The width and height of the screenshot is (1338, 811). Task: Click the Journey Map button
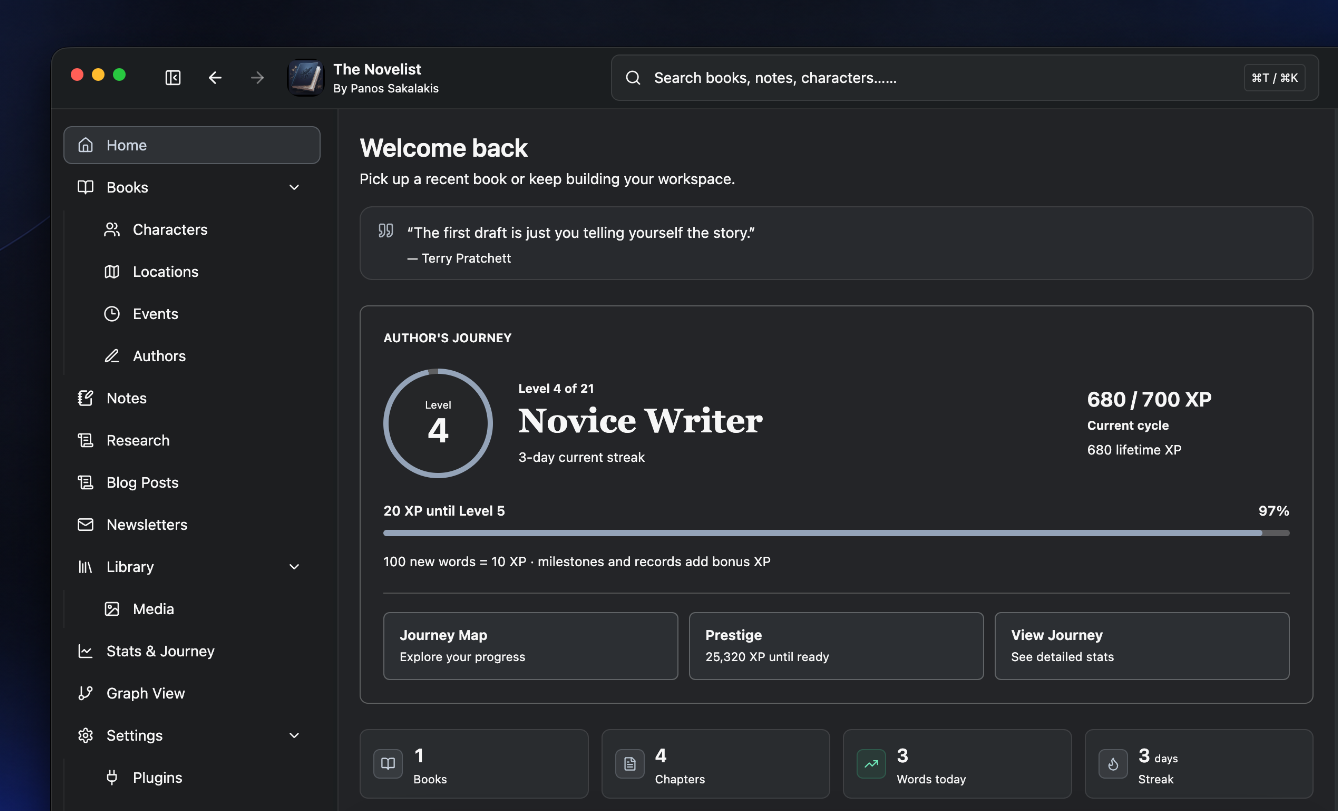pyautogui.click(x=530, y=646)
